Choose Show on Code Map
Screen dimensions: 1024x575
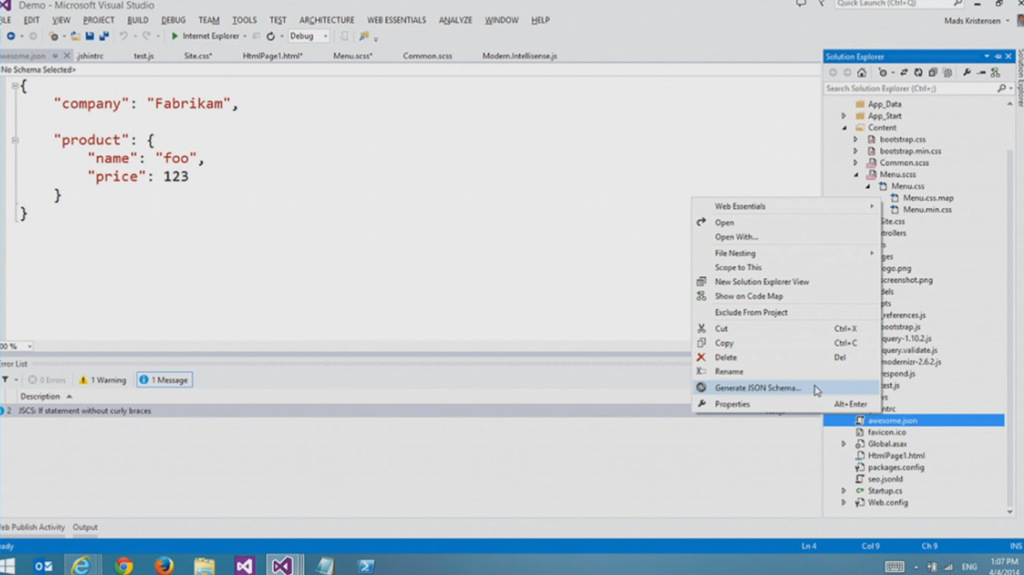coord(786,296)
